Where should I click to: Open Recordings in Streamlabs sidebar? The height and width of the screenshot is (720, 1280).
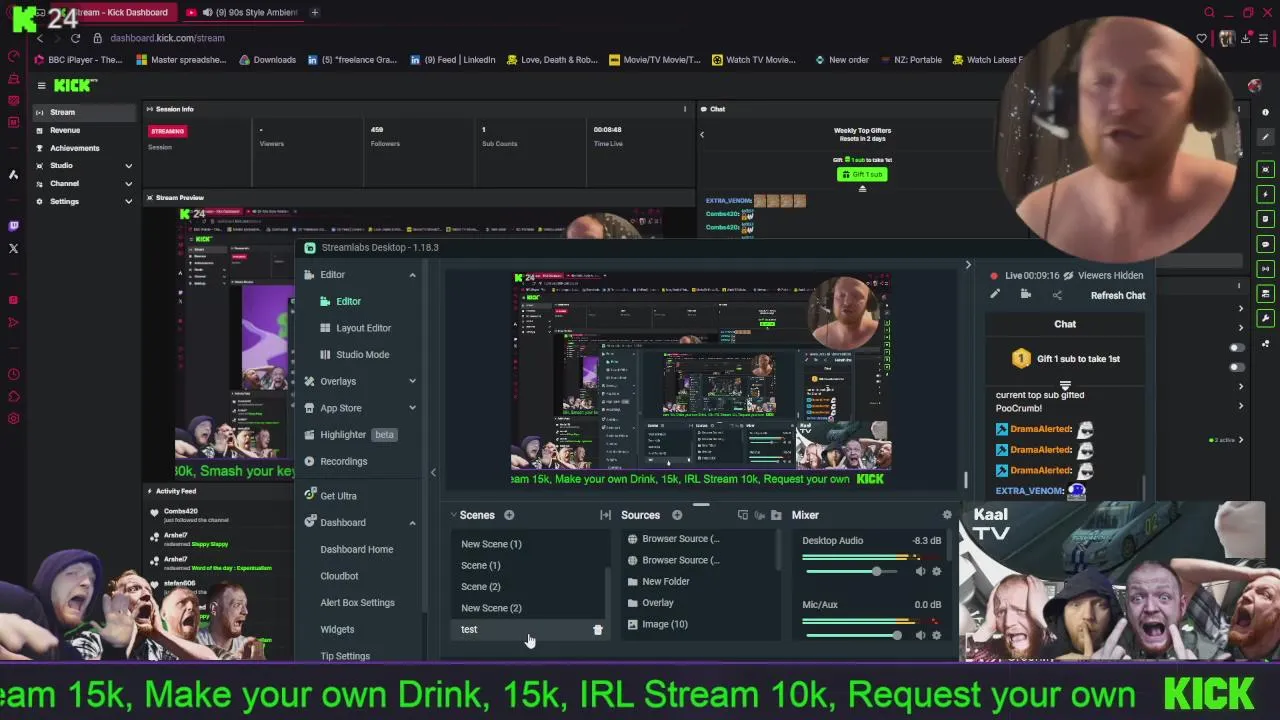[x=343, y=461]
